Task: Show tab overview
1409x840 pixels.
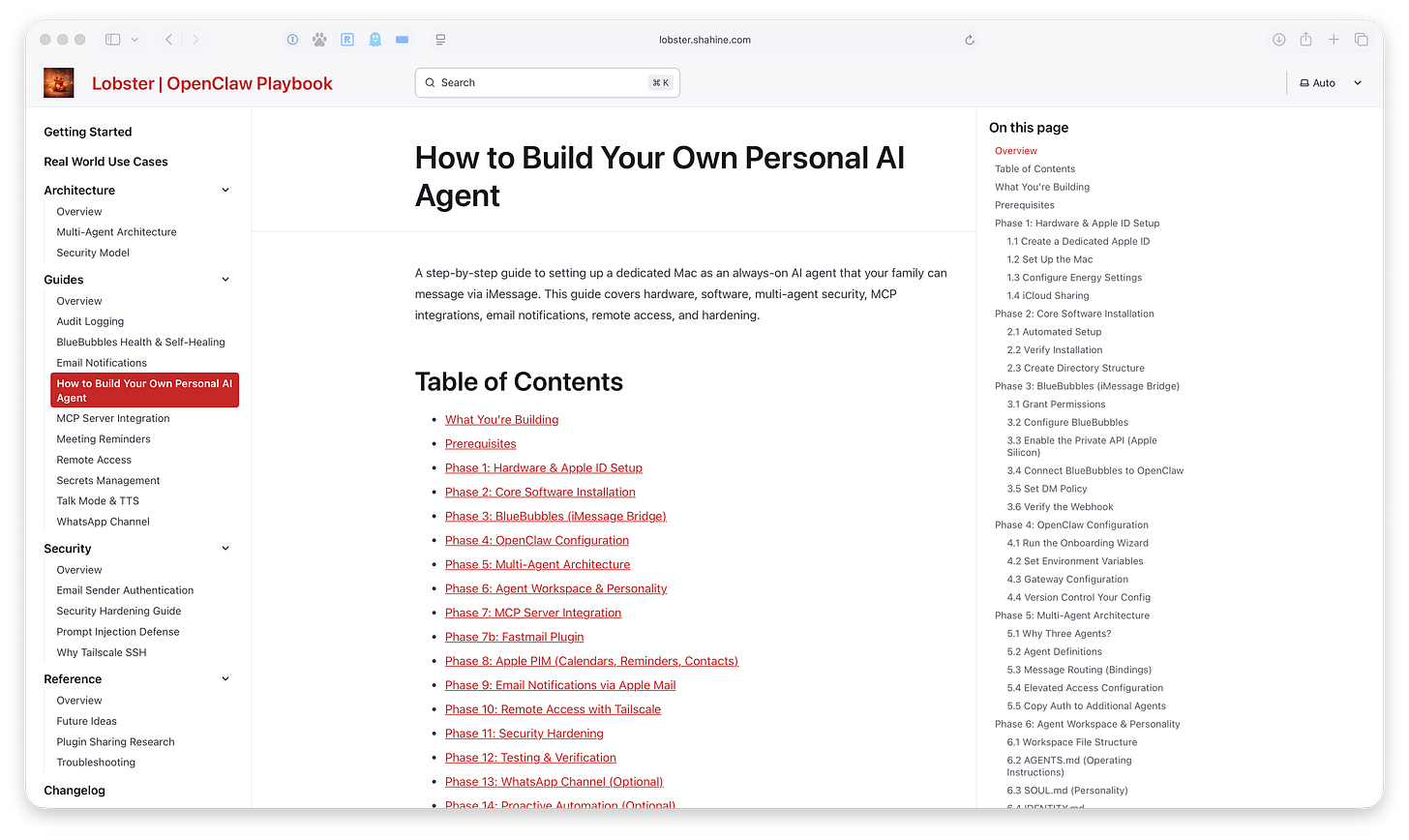Action: point(1361,40)
